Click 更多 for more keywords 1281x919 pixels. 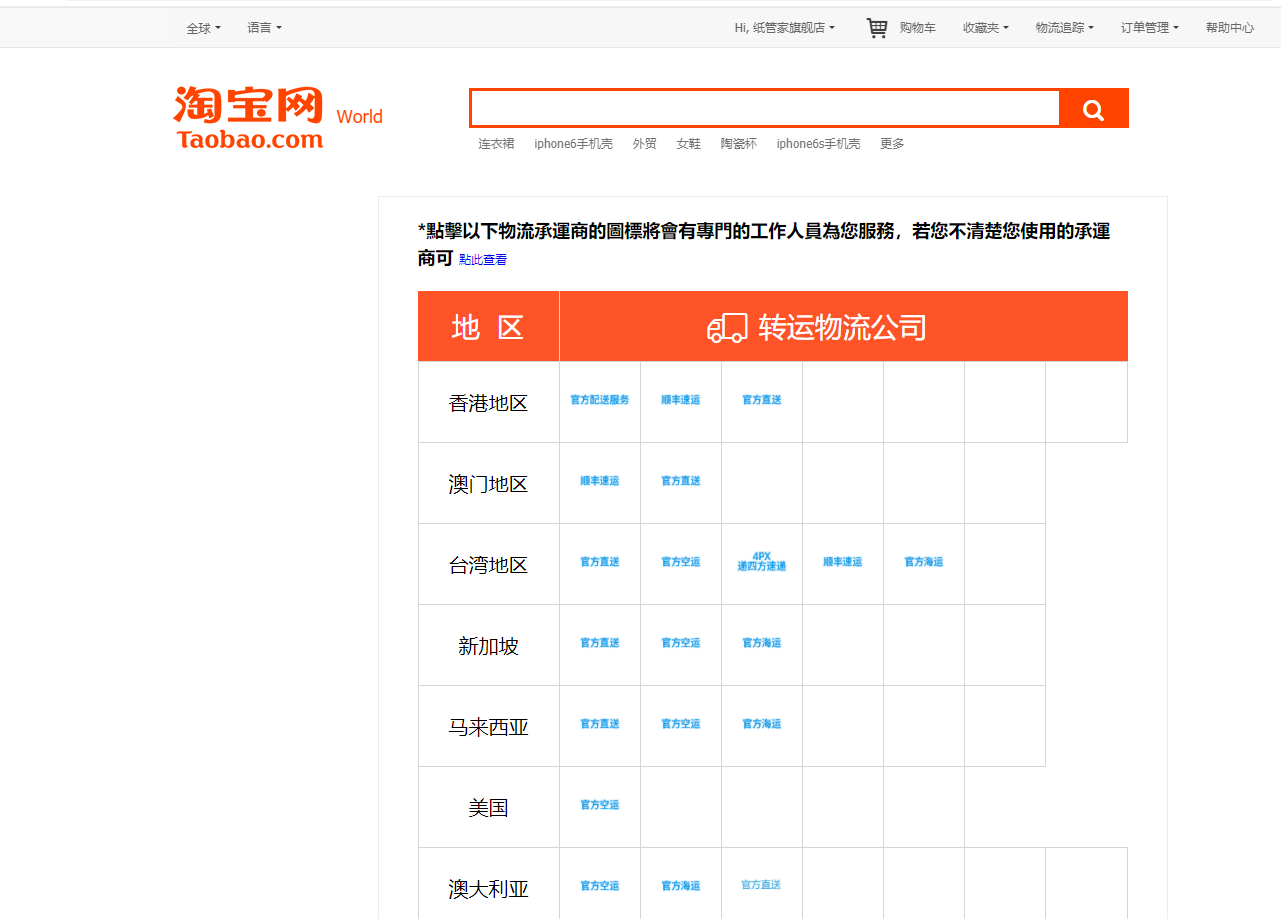click(892, 144)
